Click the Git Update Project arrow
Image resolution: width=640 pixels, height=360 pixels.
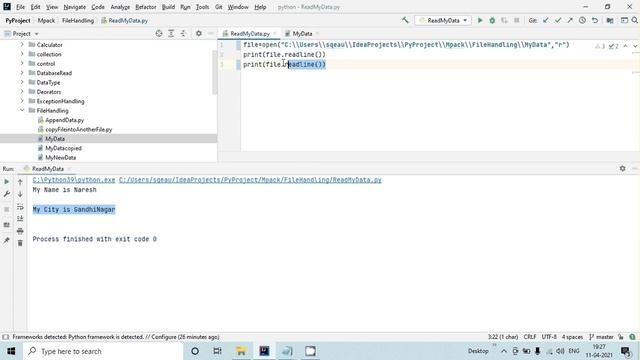546,20
